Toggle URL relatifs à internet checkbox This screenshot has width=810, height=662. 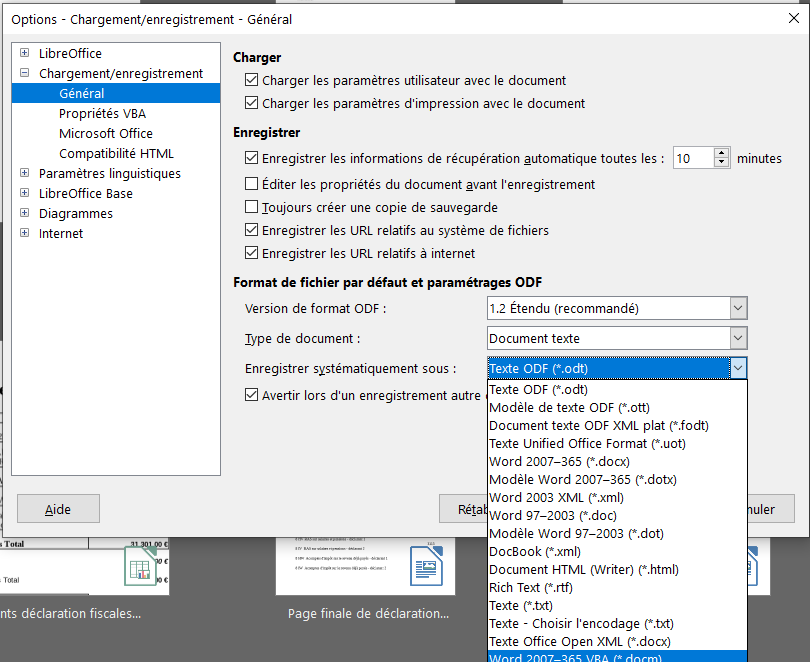(252, 253)
